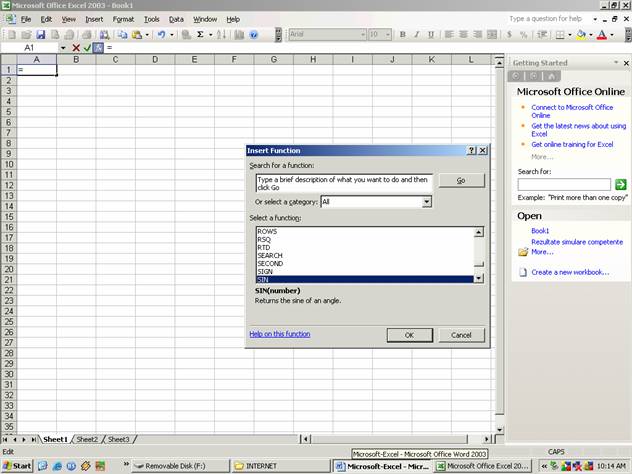The width and height of the screenshot is (632, 474).
Task: Click the Center alignment icon
Action: [x=464, y=35]
